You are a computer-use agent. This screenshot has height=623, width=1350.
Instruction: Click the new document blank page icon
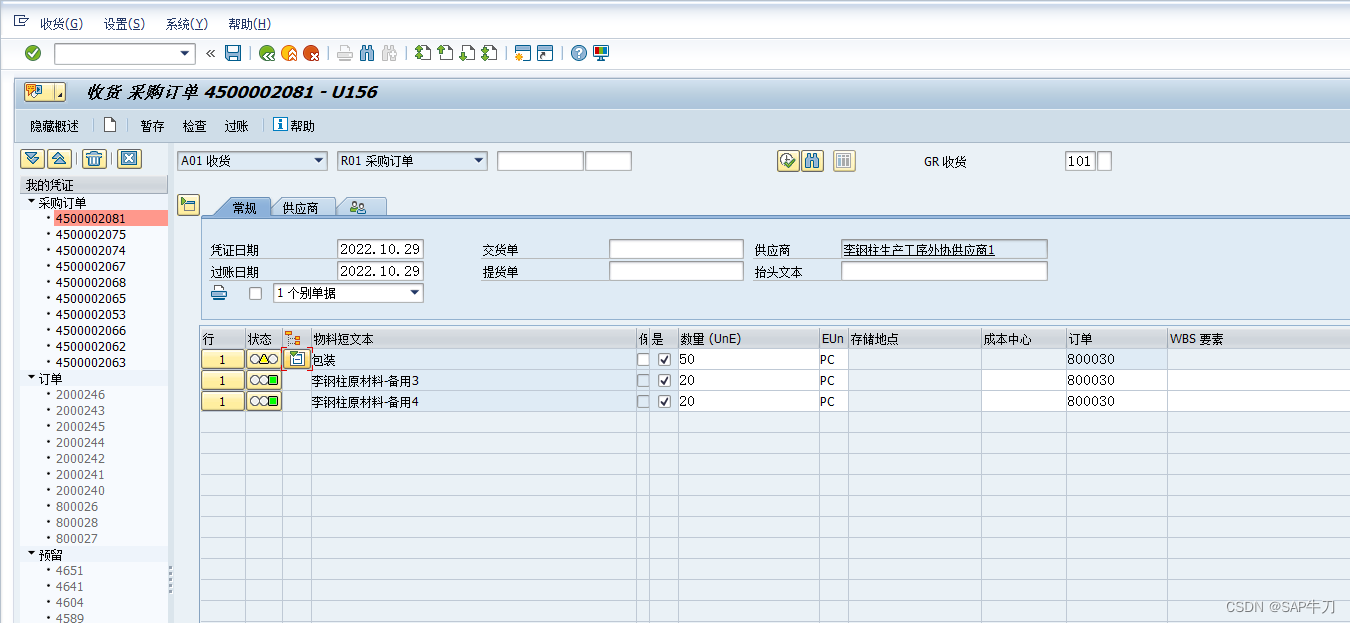(110, 125)
